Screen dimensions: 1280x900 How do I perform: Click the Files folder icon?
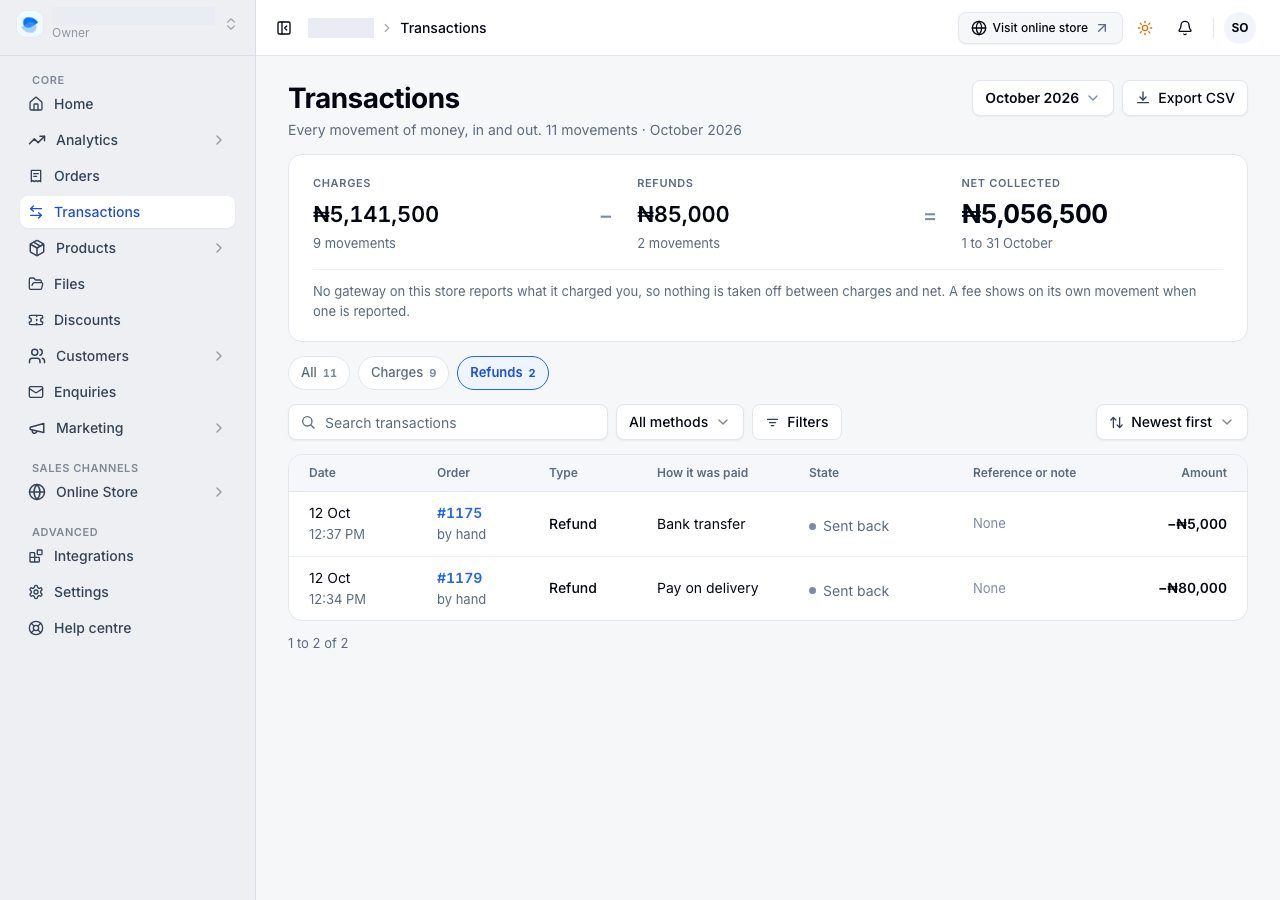tap(36, 284)
